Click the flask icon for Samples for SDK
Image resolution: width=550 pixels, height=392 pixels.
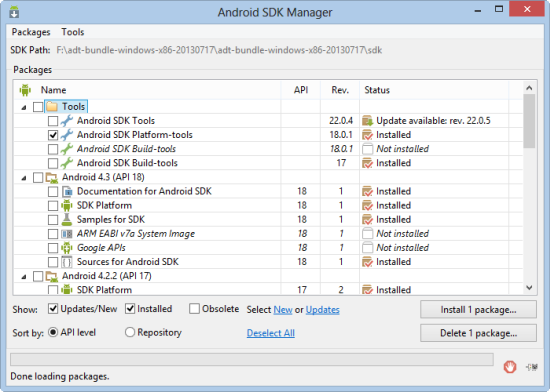(67, 219)
